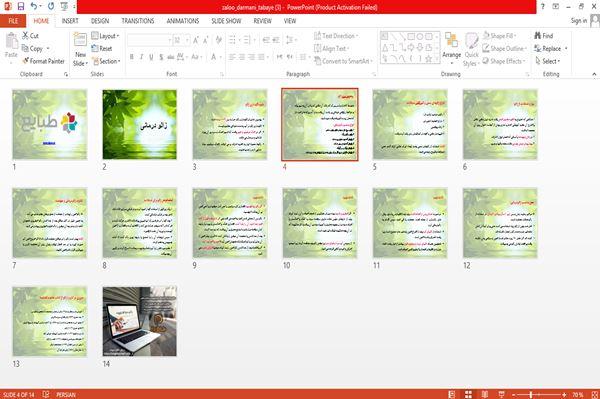Click Fit slide to window icon
The height and width of the screenshot is (399, 600).
(x=595, y=394)
